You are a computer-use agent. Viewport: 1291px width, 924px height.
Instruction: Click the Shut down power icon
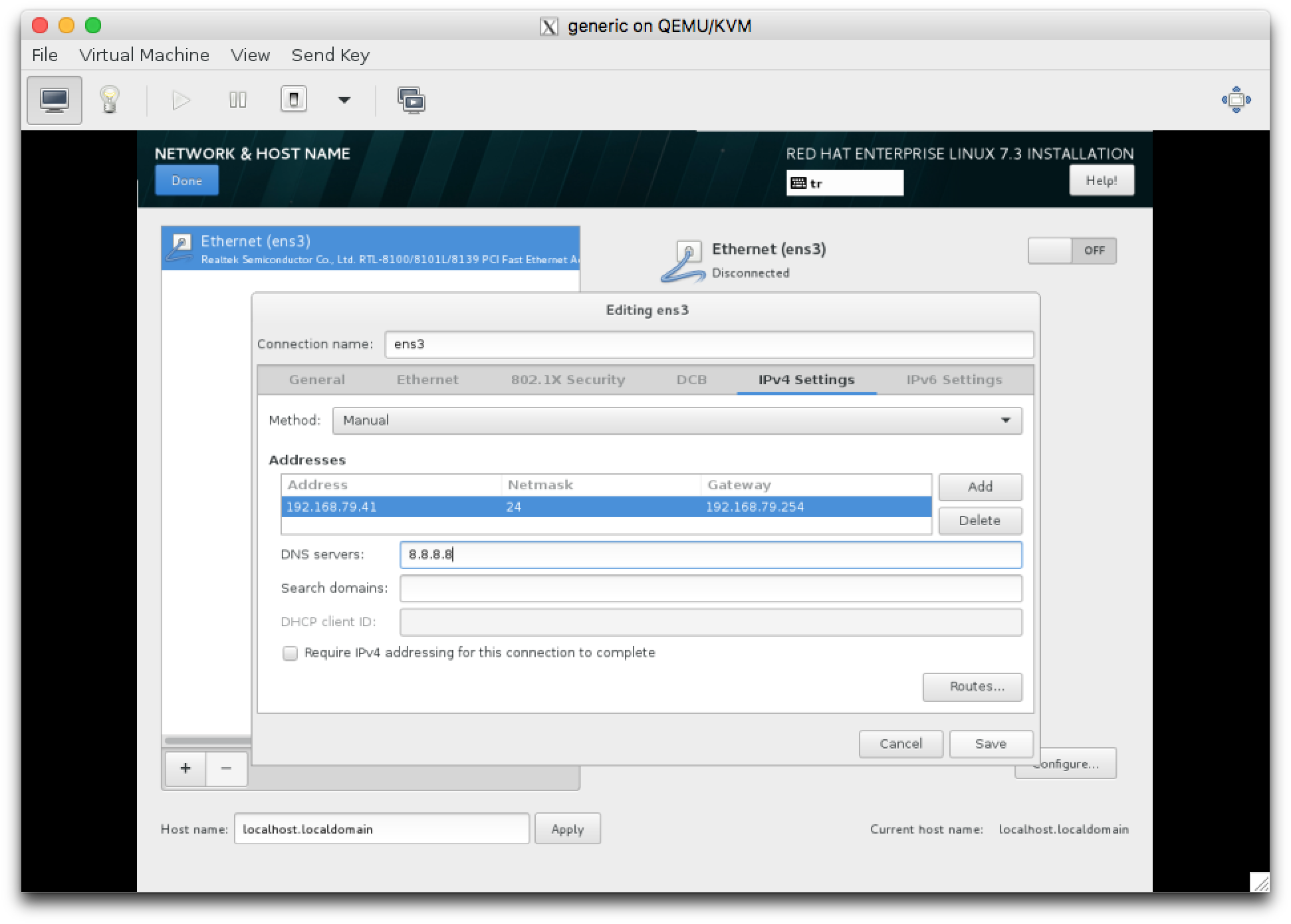click(294, 100)
